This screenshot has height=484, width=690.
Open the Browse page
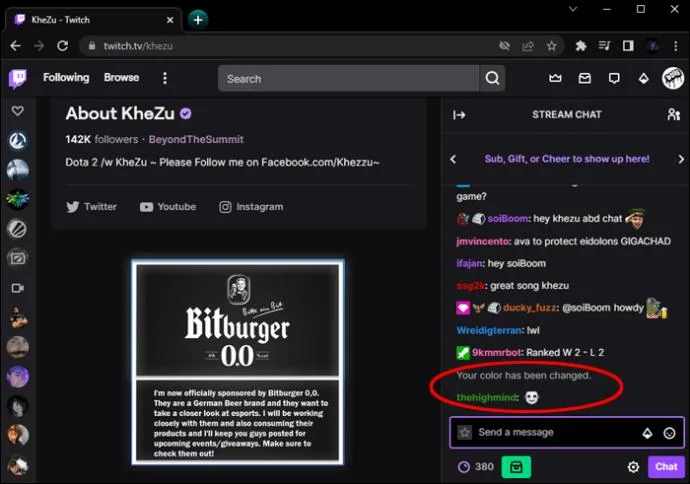tap(121, 77)
